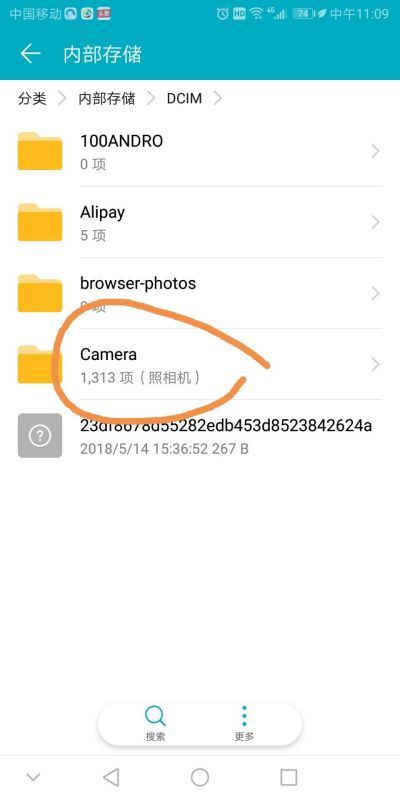This screenshot has width=400, height=800.
Task: Collapse navigation bar with down chevron
Action: point(33,778)
